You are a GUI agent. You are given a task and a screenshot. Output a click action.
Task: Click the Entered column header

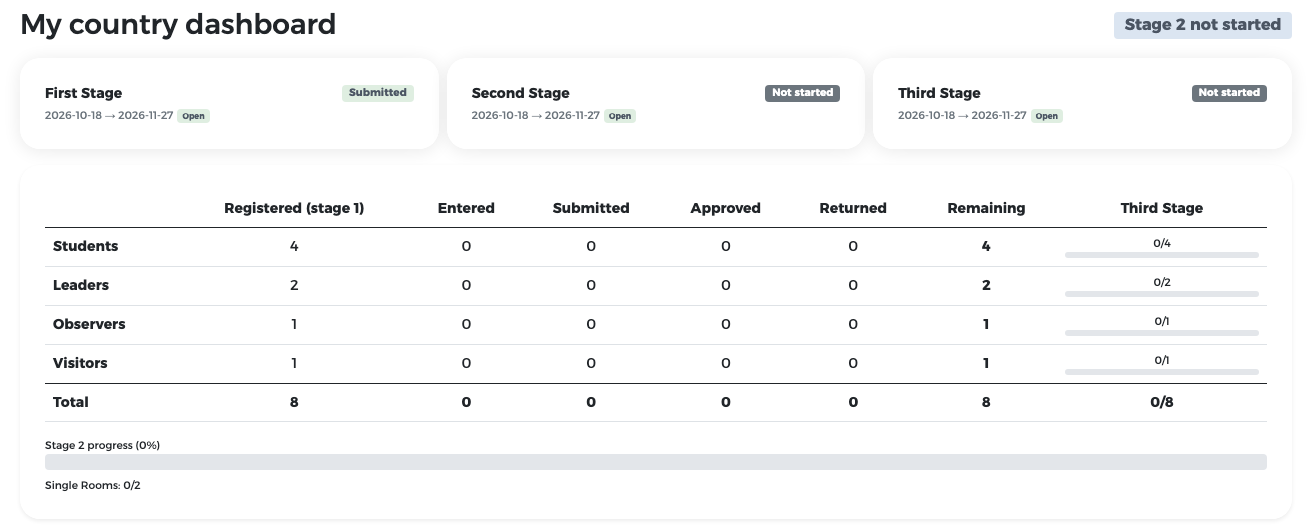pyautogui.click(x=466, y=208)
